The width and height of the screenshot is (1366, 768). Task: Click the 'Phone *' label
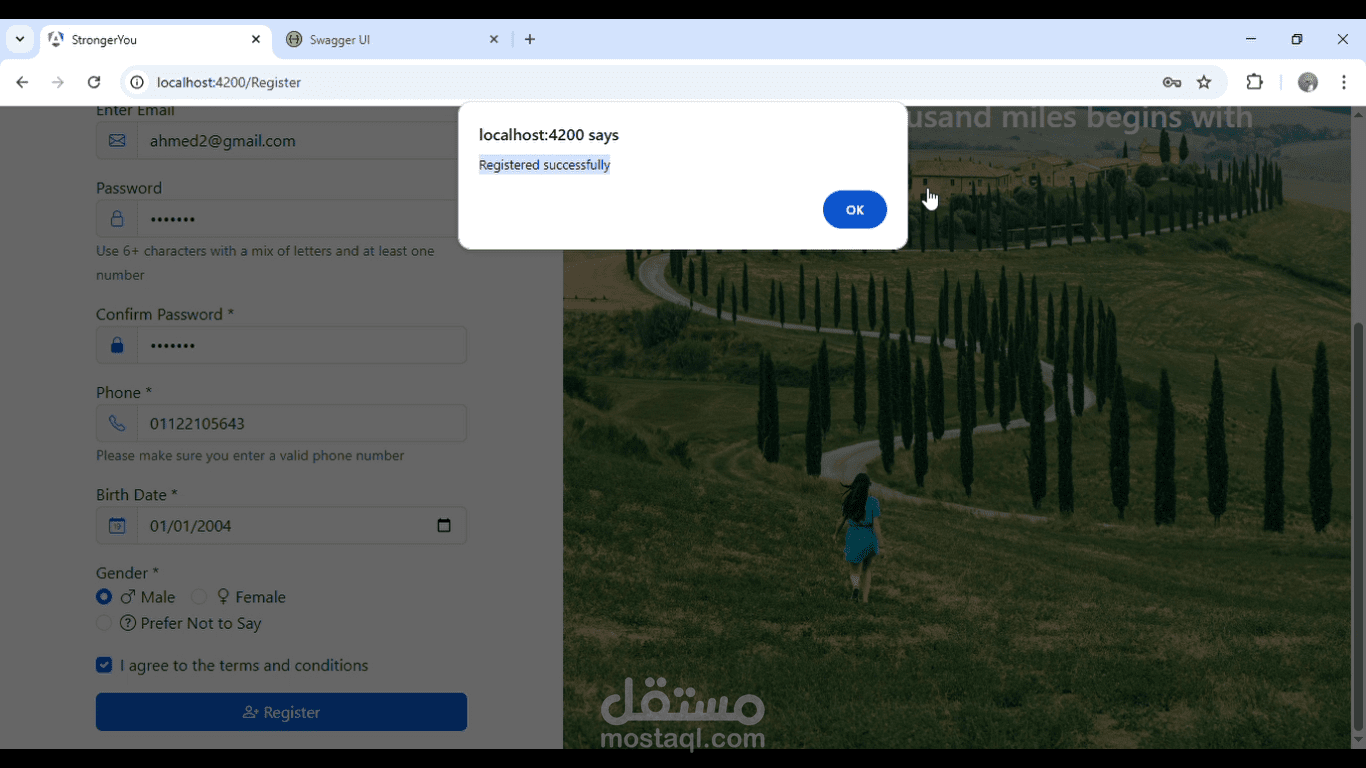[124, 393]
